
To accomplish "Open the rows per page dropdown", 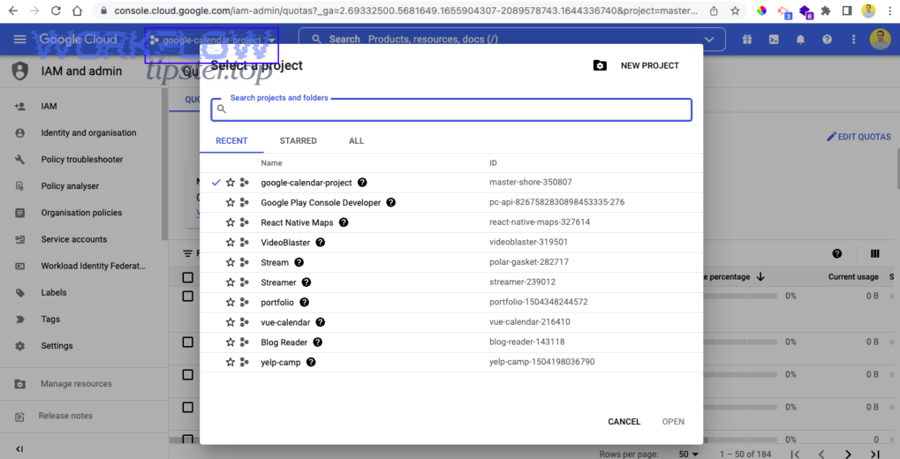I will click(x=689, y=454).
